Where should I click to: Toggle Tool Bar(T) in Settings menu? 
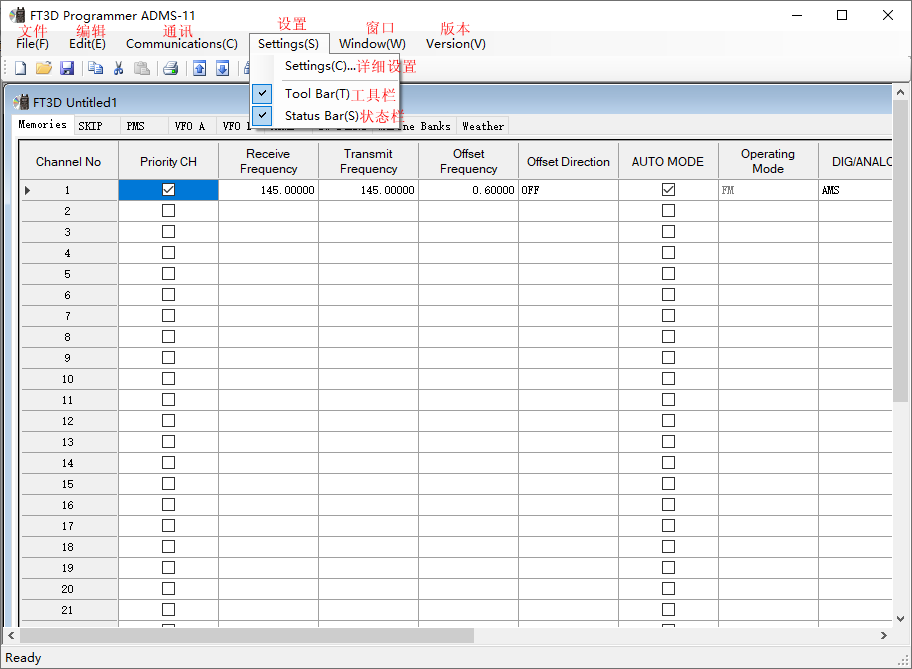click(x=317, y=93)
